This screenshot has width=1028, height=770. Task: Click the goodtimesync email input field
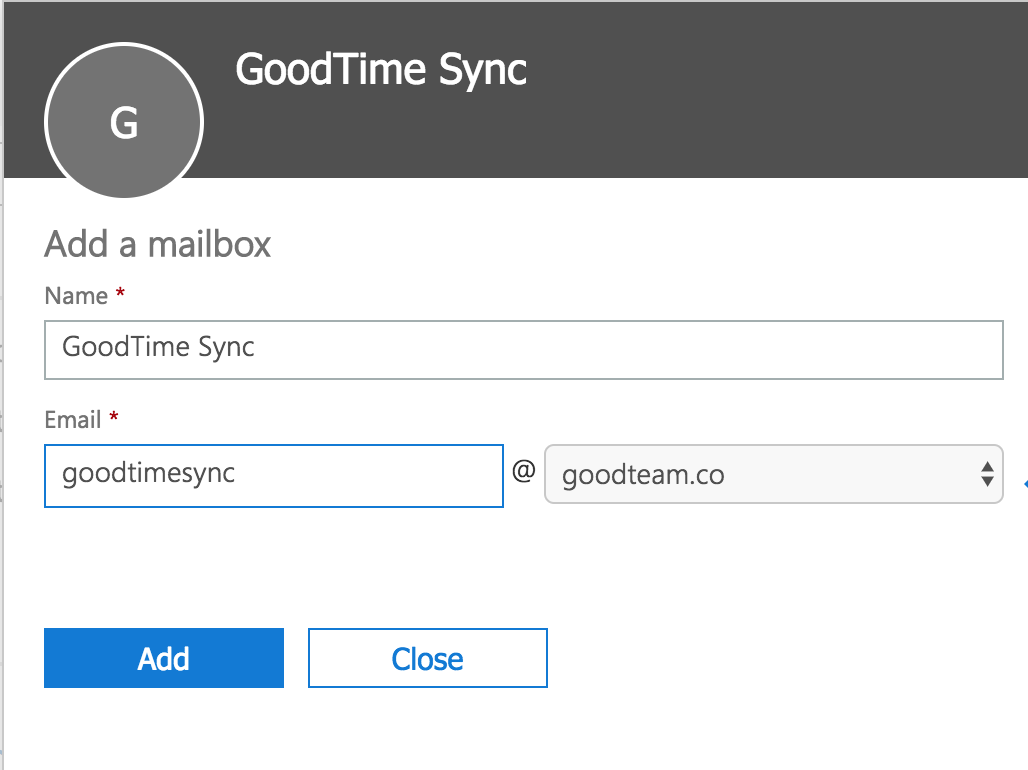(x=273, y=475)
